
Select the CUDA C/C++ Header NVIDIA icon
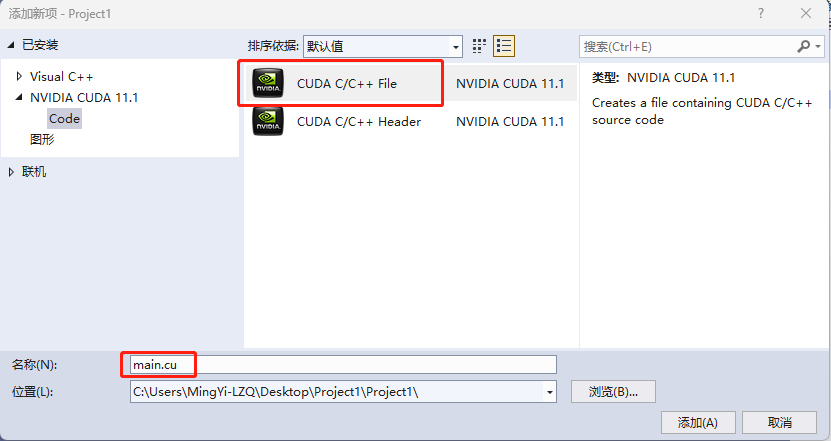tap(268, 121)
